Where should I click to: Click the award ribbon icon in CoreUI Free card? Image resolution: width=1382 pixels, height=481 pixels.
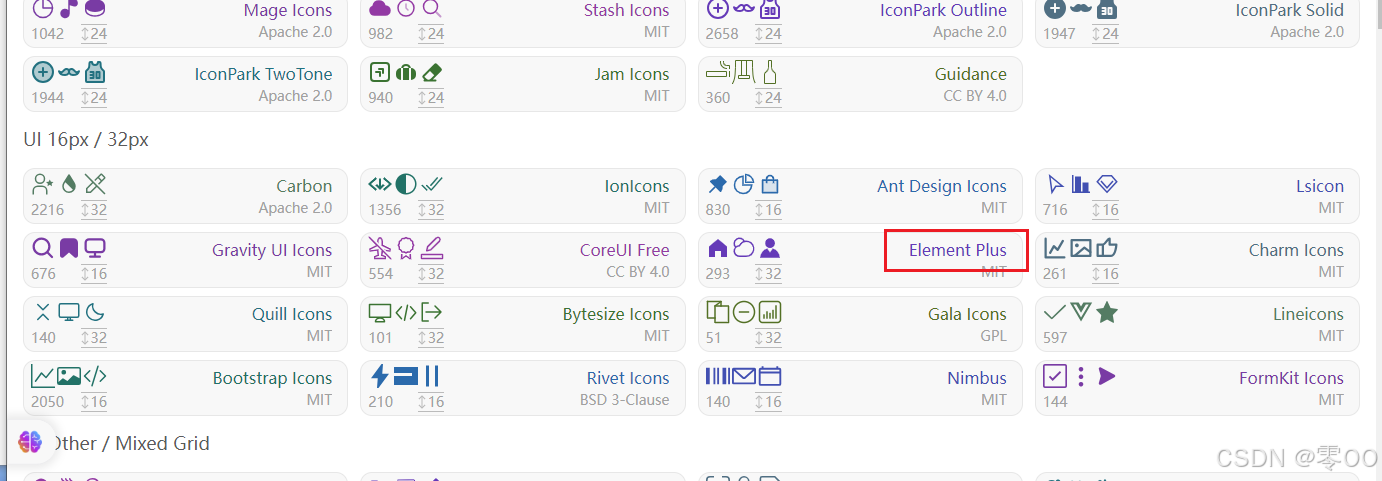(406, 248)
